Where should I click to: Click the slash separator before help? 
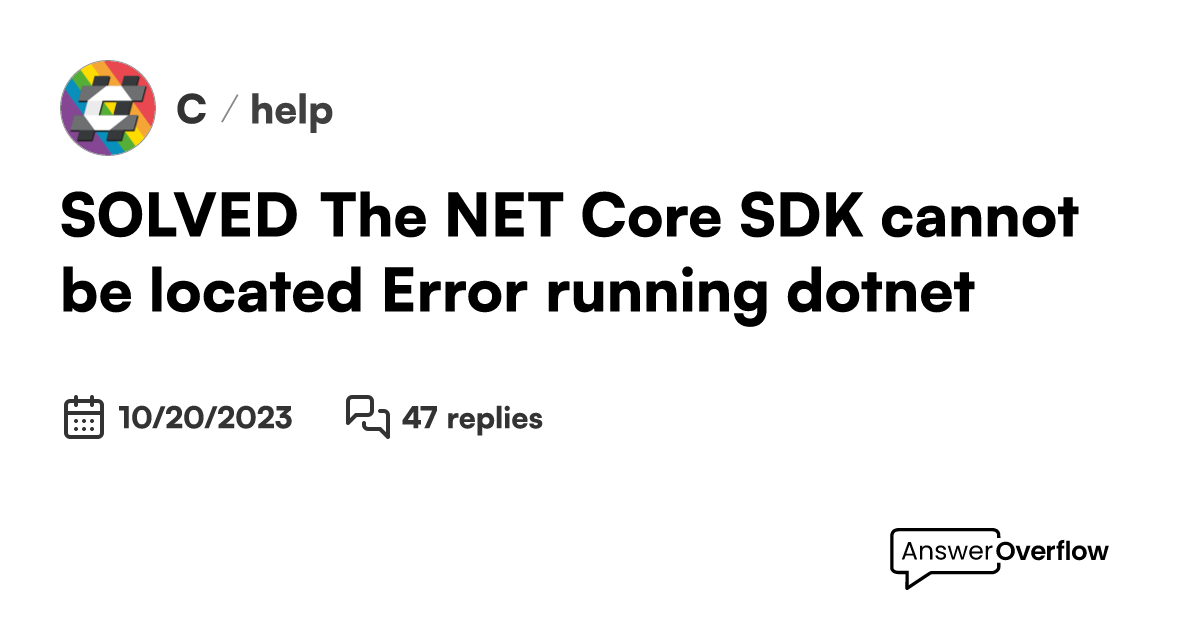click(x=228, y=110)
